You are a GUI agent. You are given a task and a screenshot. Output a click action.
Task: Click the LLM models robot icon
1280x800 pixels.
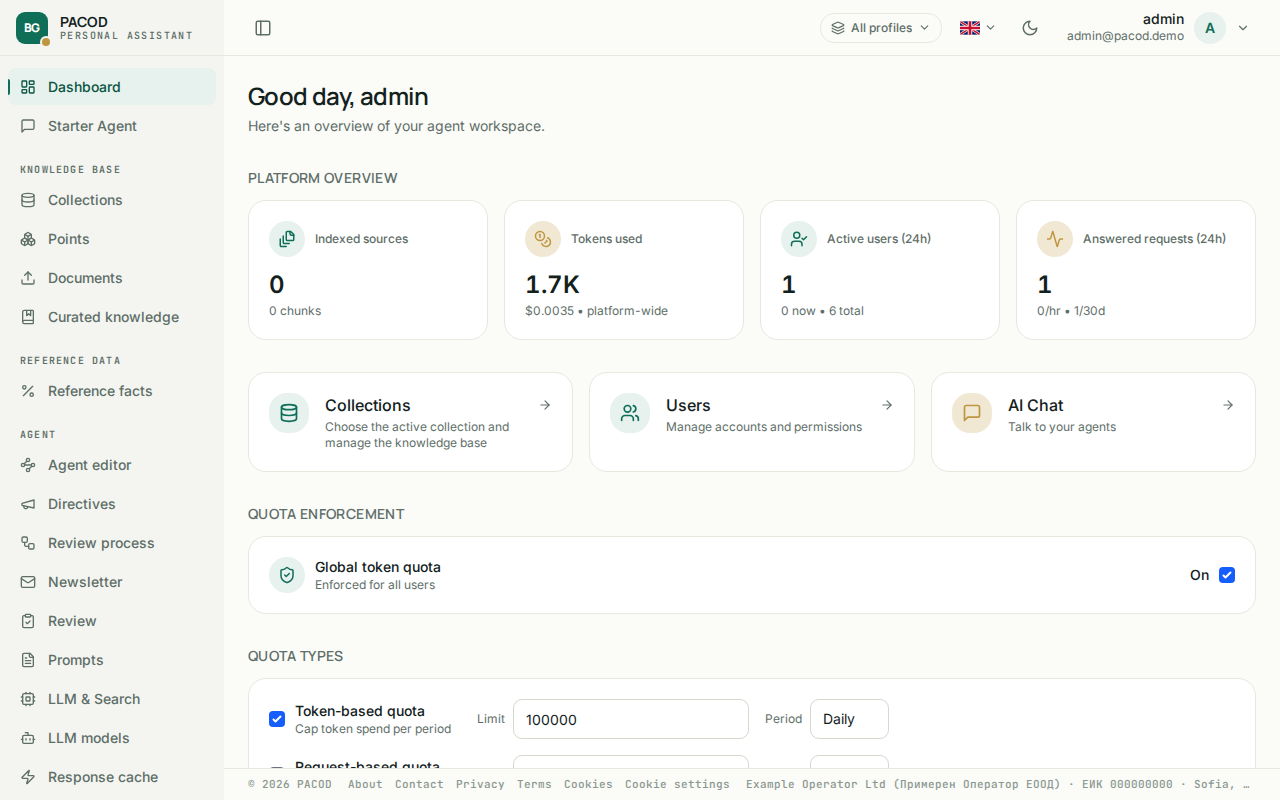pos(28,738)
